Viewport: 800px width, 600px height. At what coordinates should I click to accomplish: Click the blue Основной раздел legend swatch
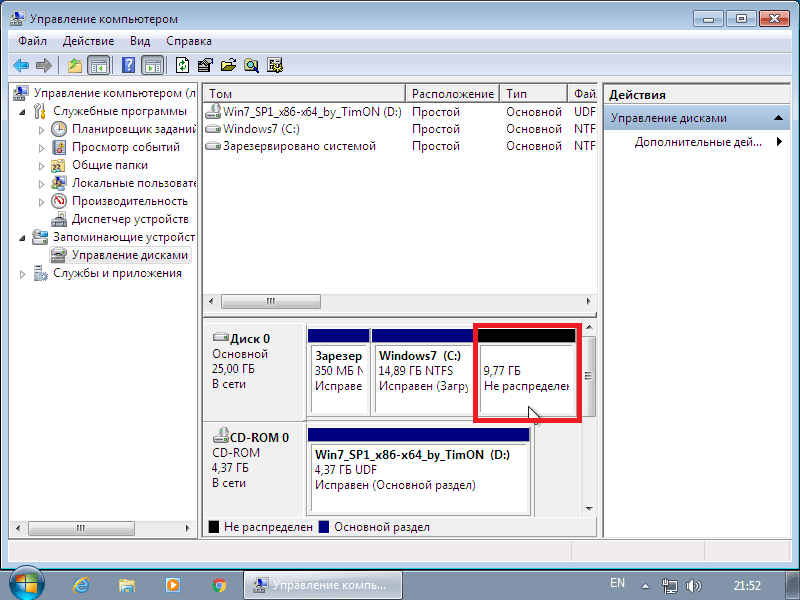(323, 527)
